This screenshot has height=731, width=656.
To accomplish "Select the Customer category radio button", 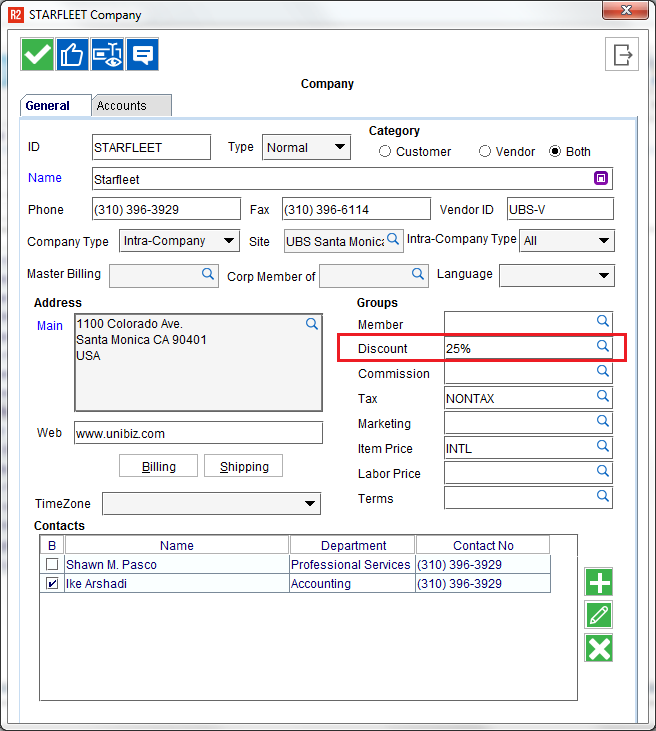I will pyautogui.click(x=385, y=152).
